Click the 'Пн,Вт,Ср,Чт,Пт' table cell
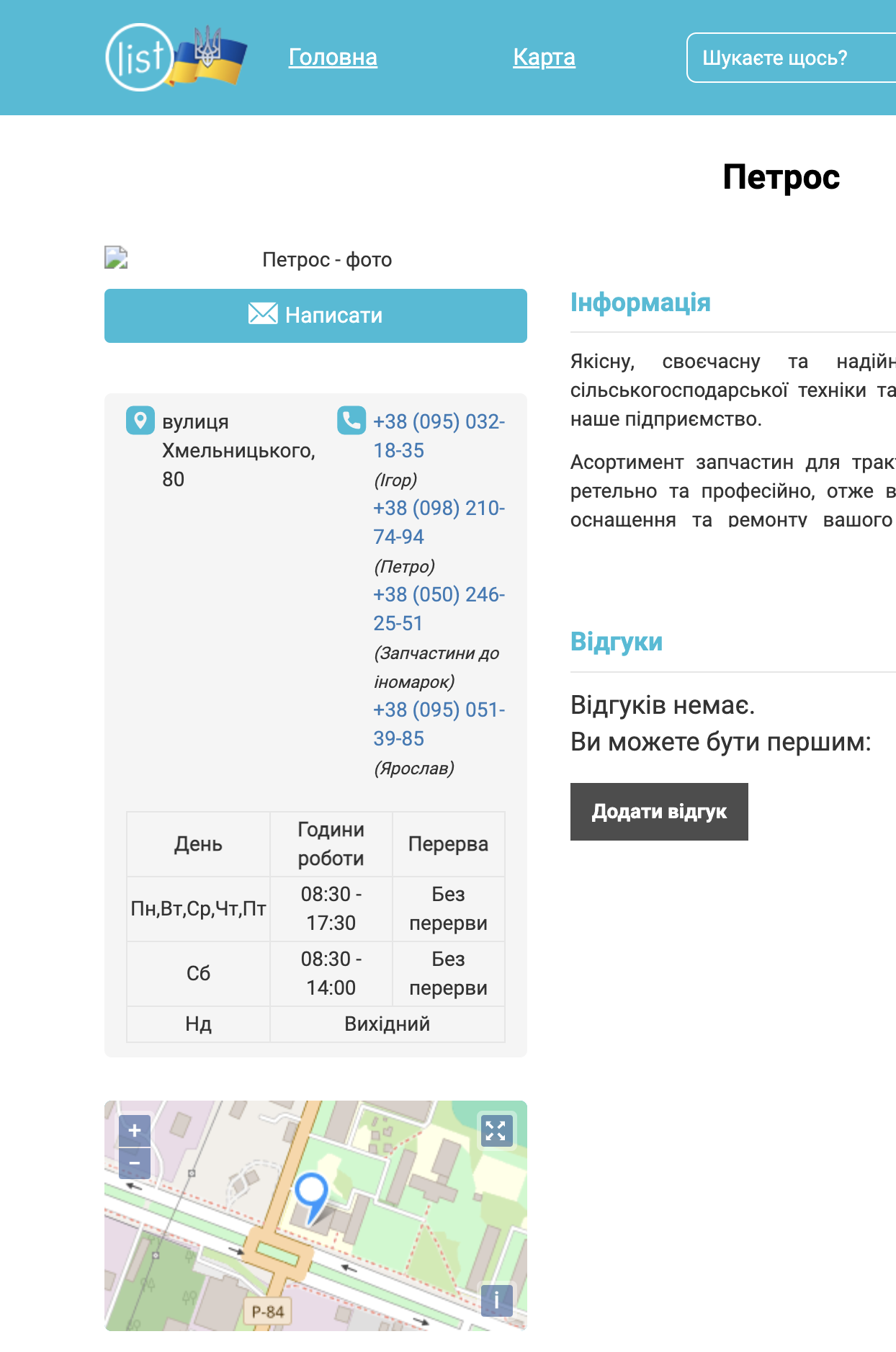This screenshot has width=896, height=1352. pos(198,909)
